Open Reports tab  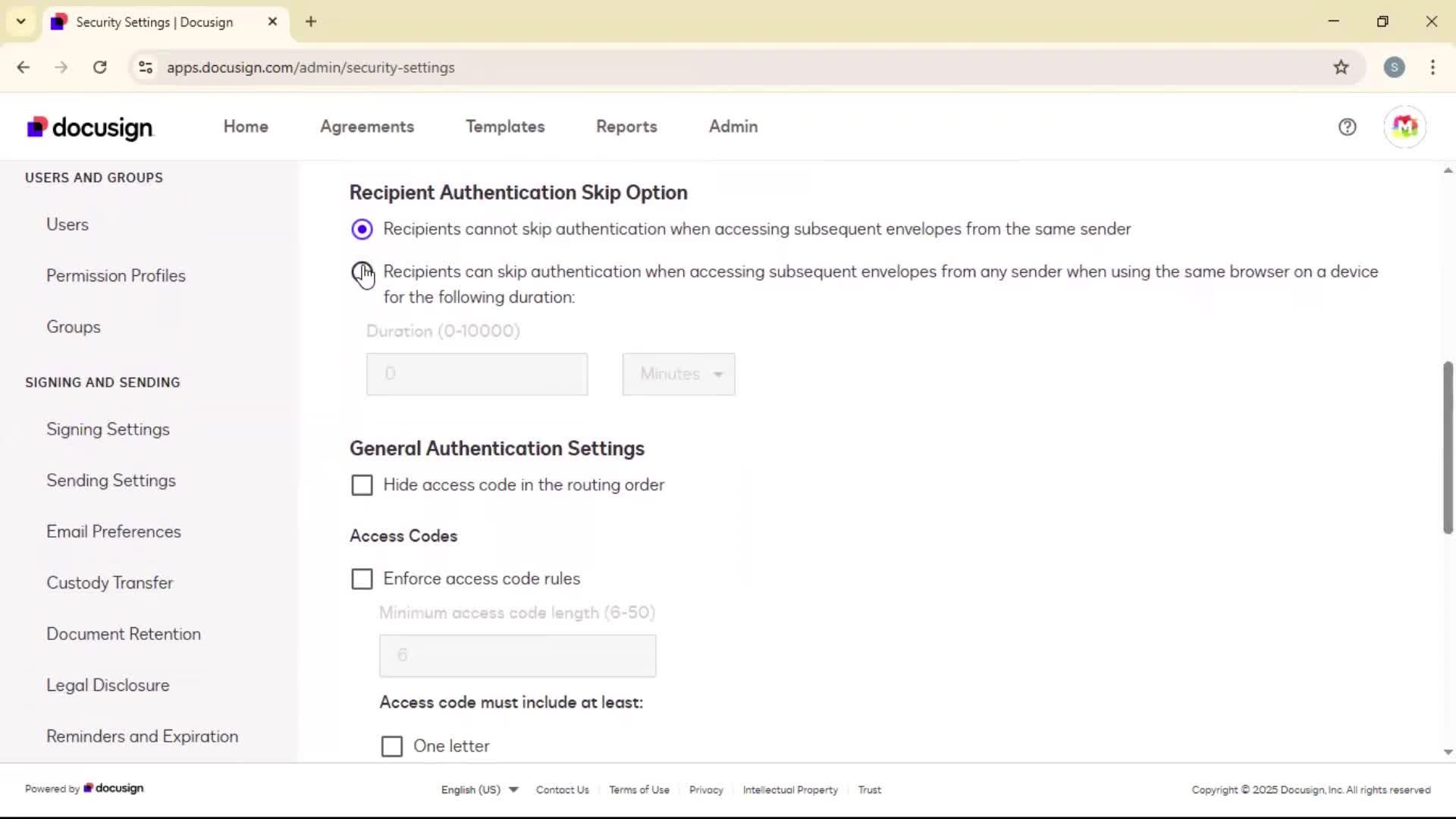[626, 127]
